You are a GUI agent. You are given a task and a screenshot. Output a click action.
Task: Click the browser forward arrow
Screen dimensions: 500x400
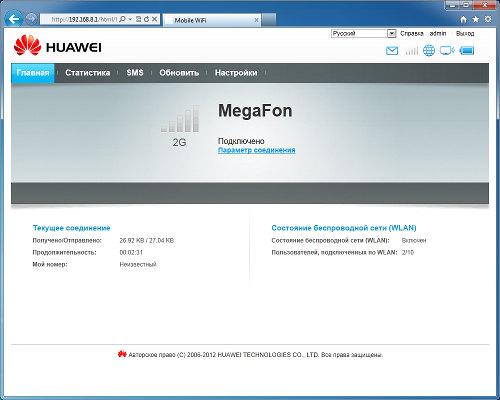31,19
